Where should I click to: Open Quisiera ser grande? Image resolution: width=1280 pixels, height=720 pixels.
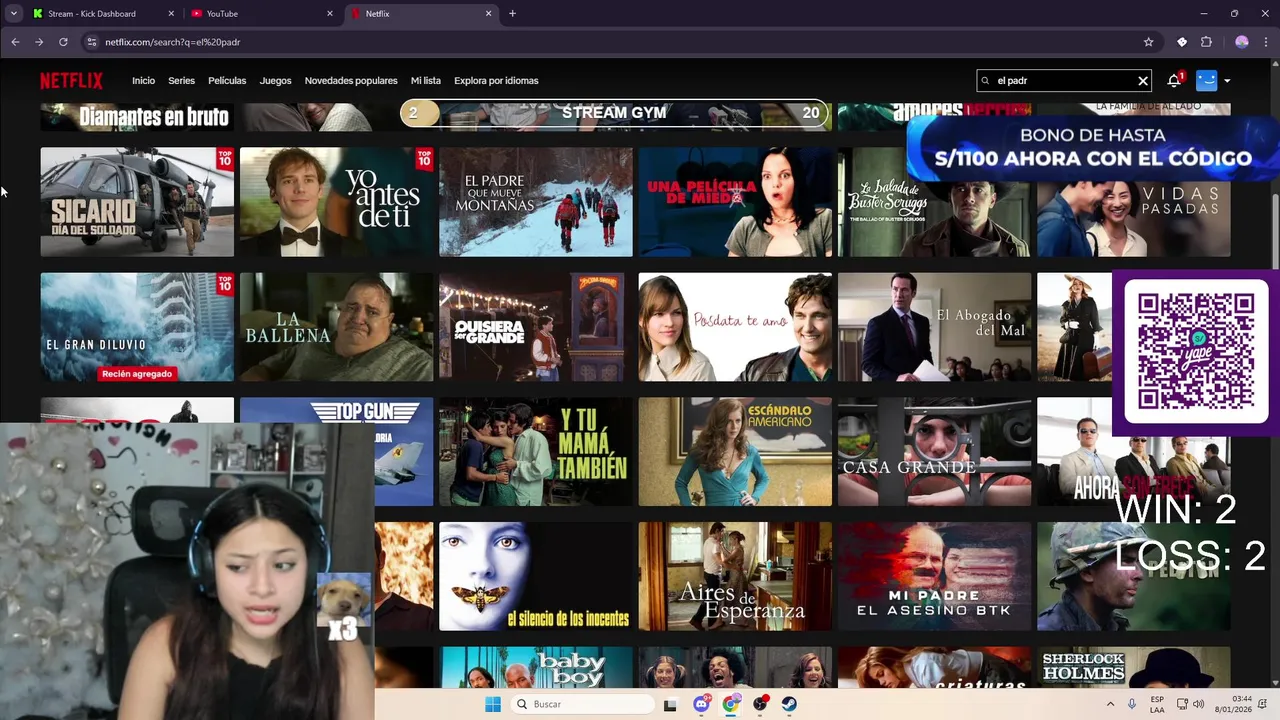point(535,327)
